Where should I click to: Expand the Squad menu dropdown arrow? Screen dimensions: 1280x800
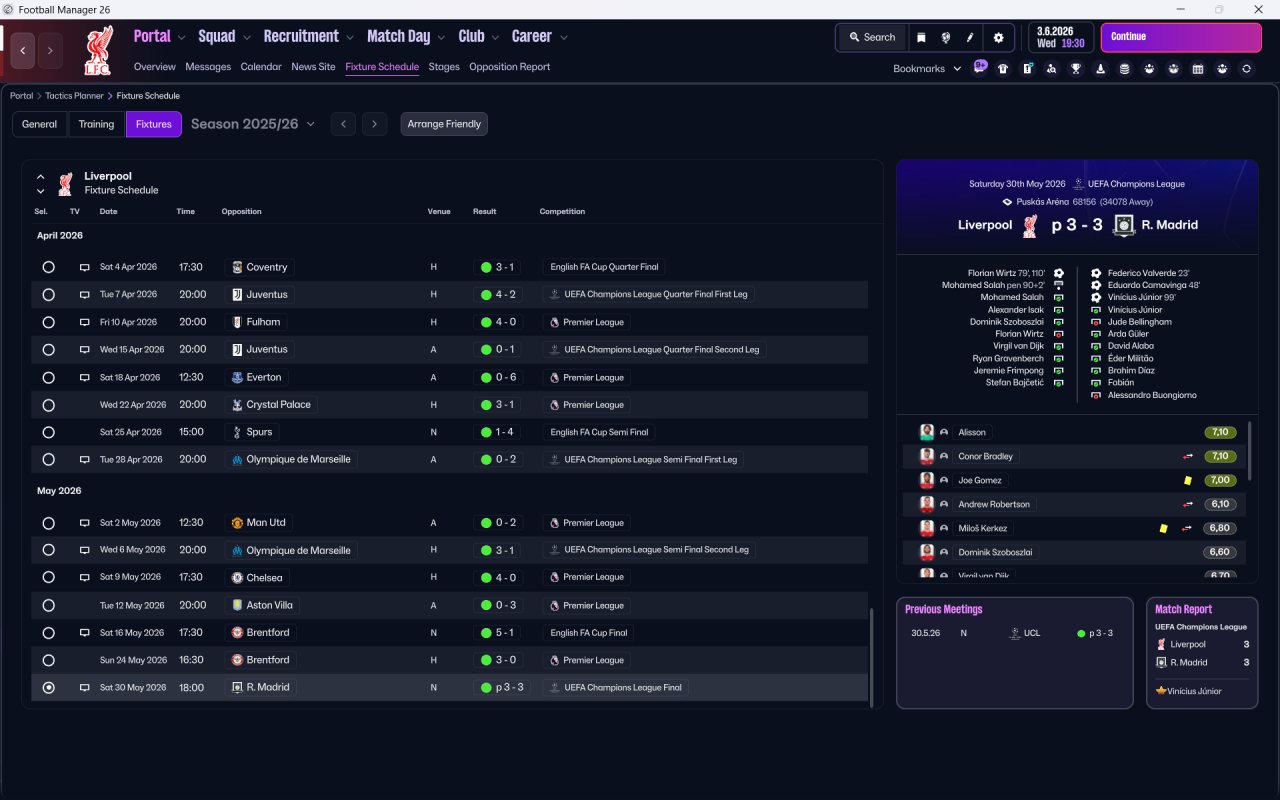pos(246,38)
